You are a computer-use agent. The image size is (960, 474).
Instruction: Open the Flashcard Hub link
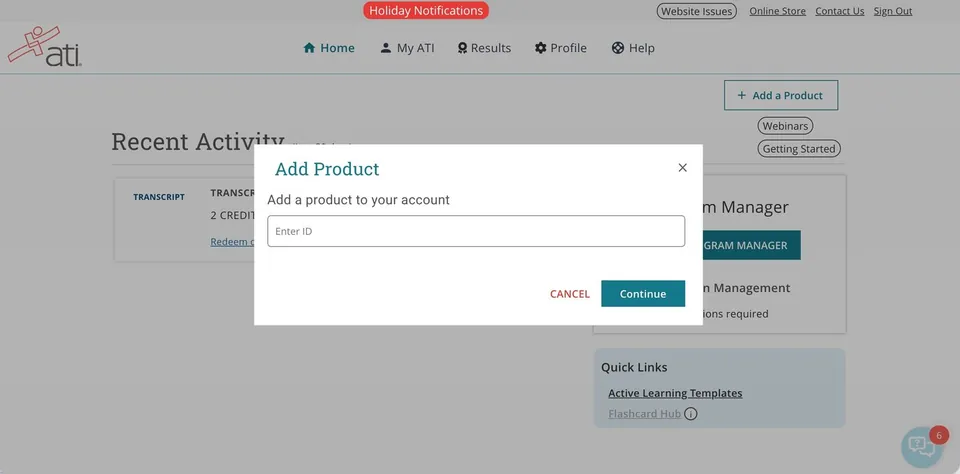pos(644,414)
